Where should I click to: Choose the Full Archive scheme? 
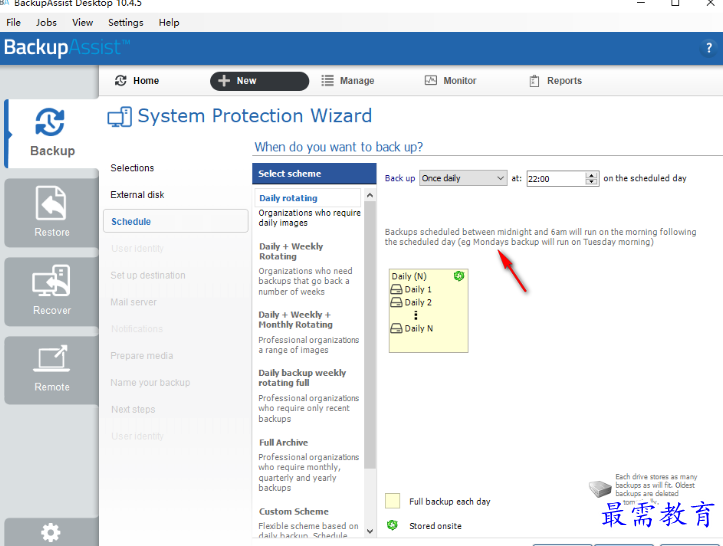283,442
